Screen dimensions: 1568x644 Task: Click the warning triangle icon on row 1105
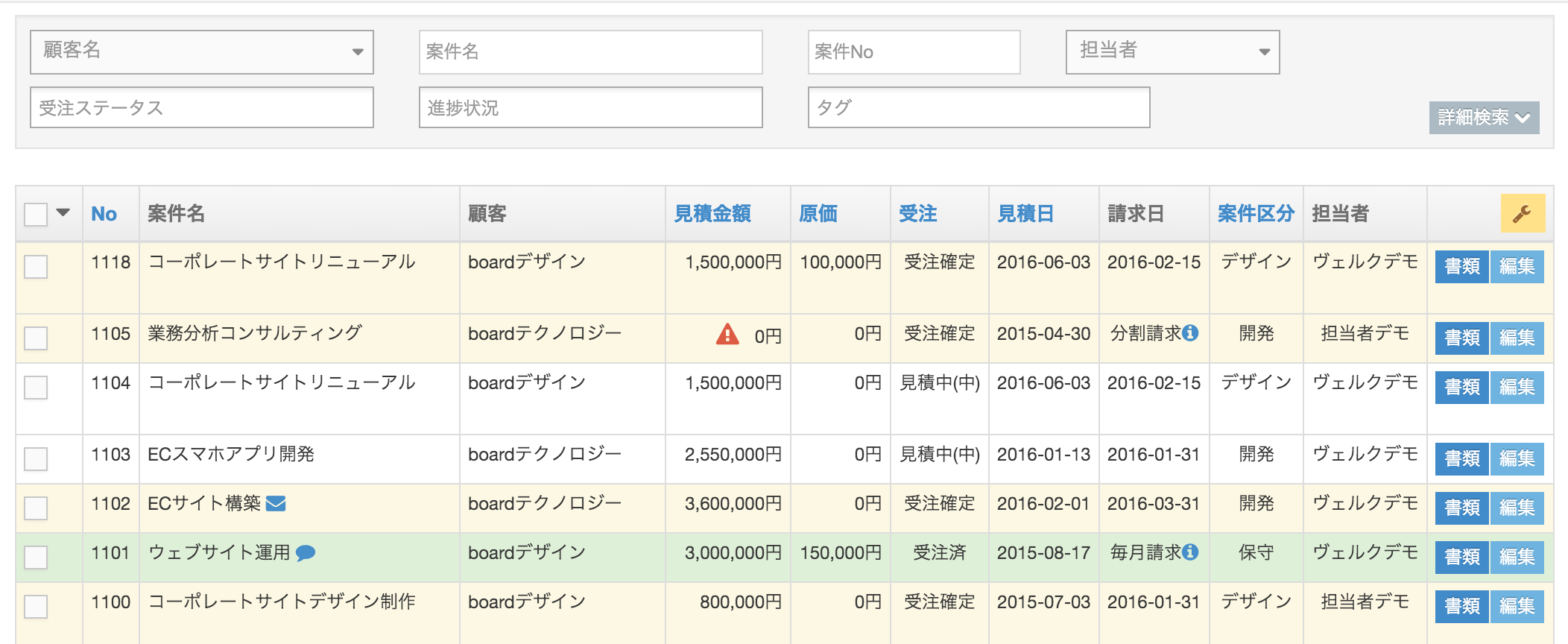click(727, 335)
